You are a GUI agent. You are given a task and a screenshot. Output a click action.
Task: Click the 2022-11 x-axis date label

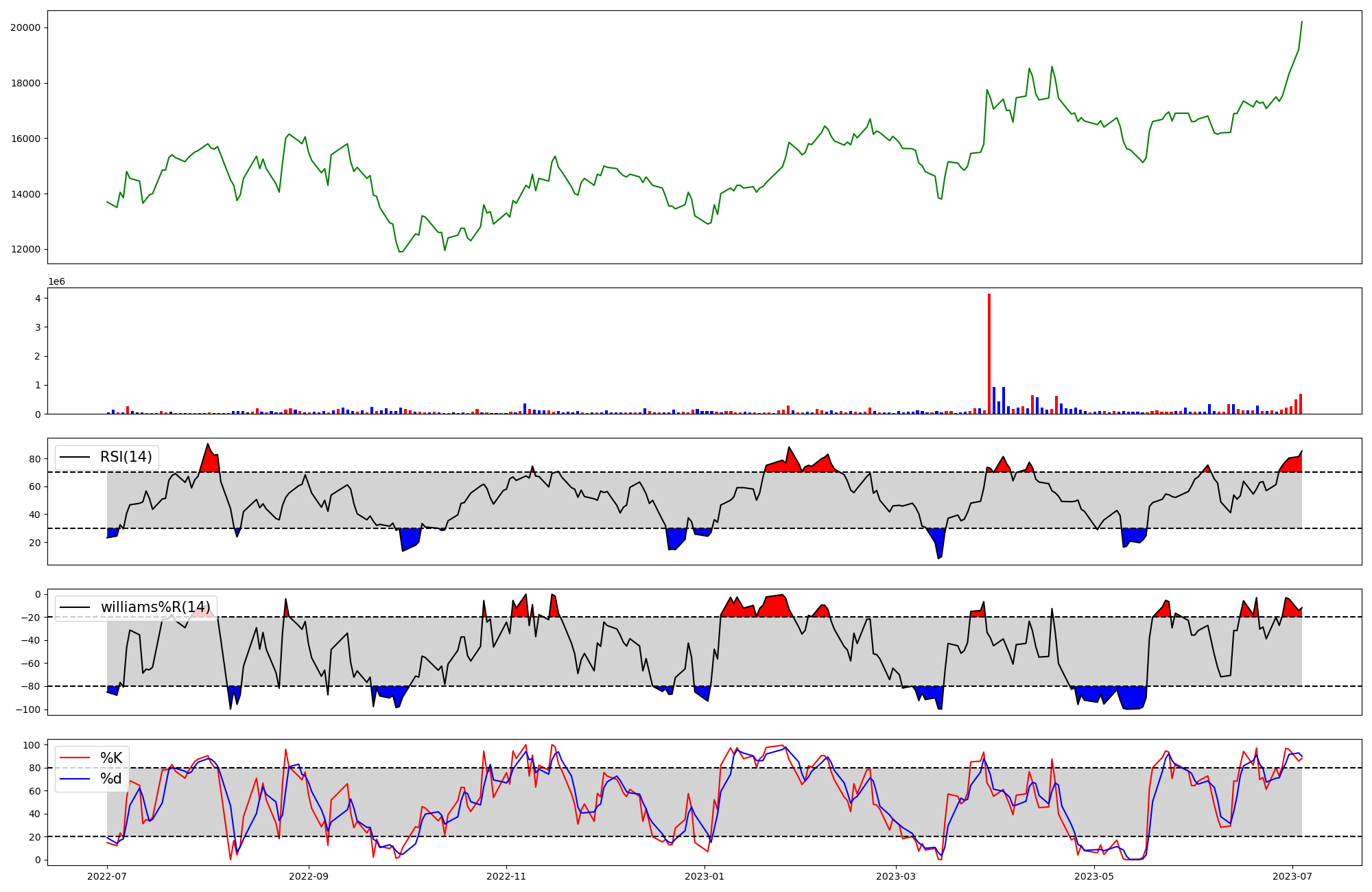[506, 876]
